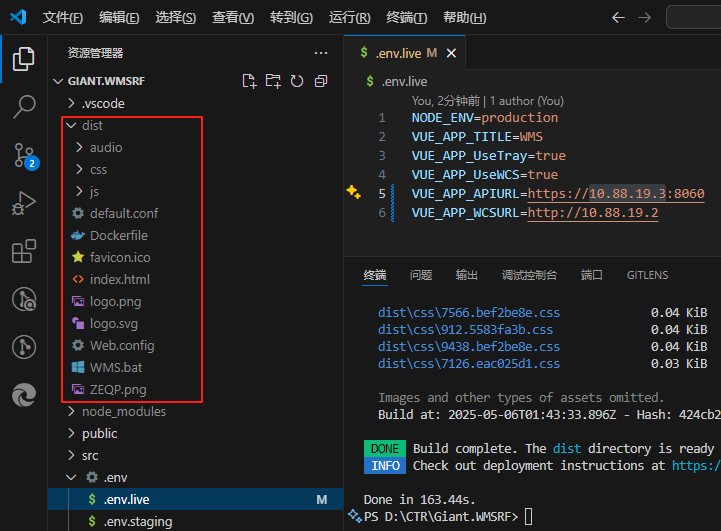Open Dockerfile in the file tree
The width and height of the screenshot is (721, 531).
tap(118, 235)
